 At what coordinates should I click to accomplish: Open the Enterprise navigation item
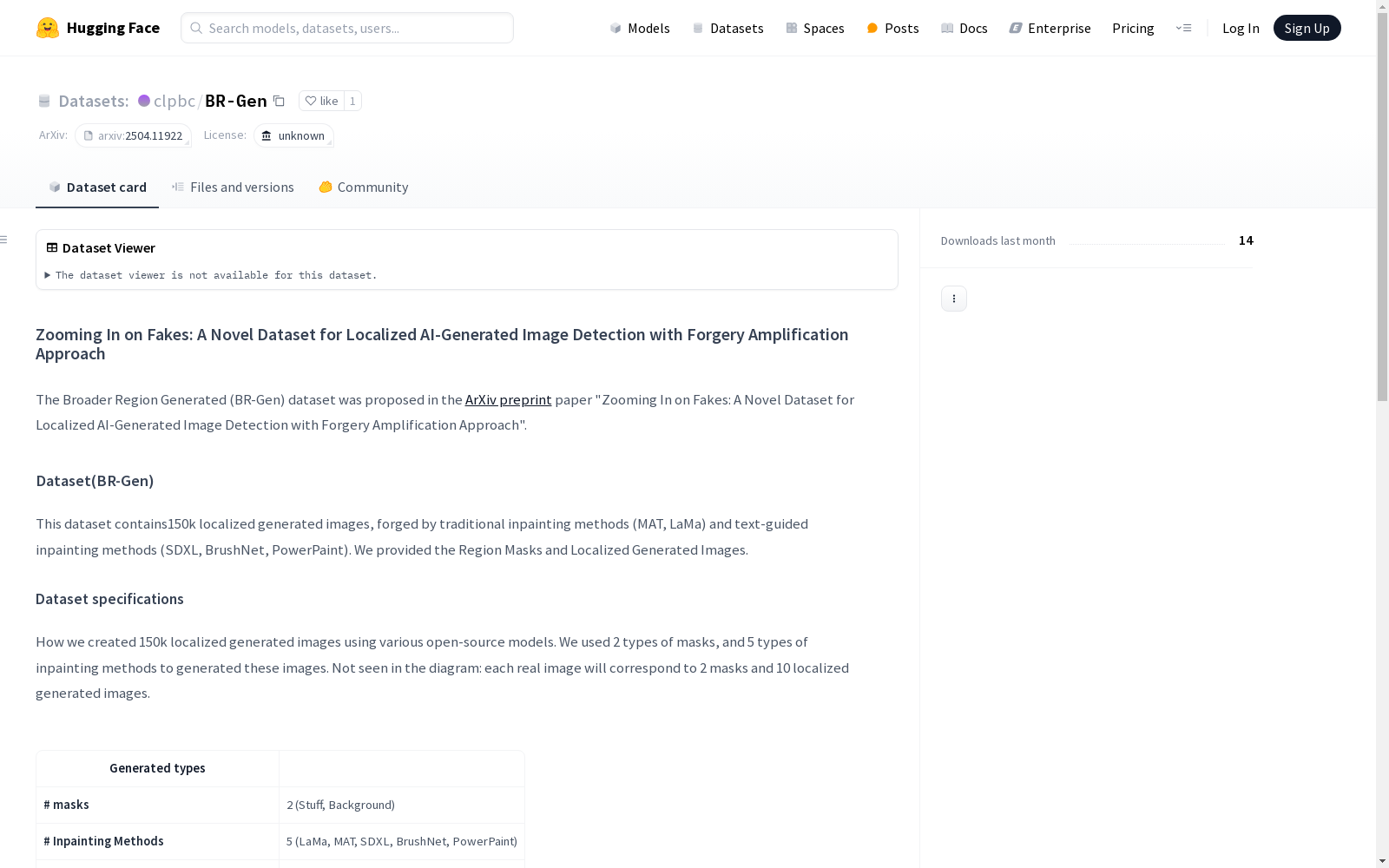(1050, 28)
